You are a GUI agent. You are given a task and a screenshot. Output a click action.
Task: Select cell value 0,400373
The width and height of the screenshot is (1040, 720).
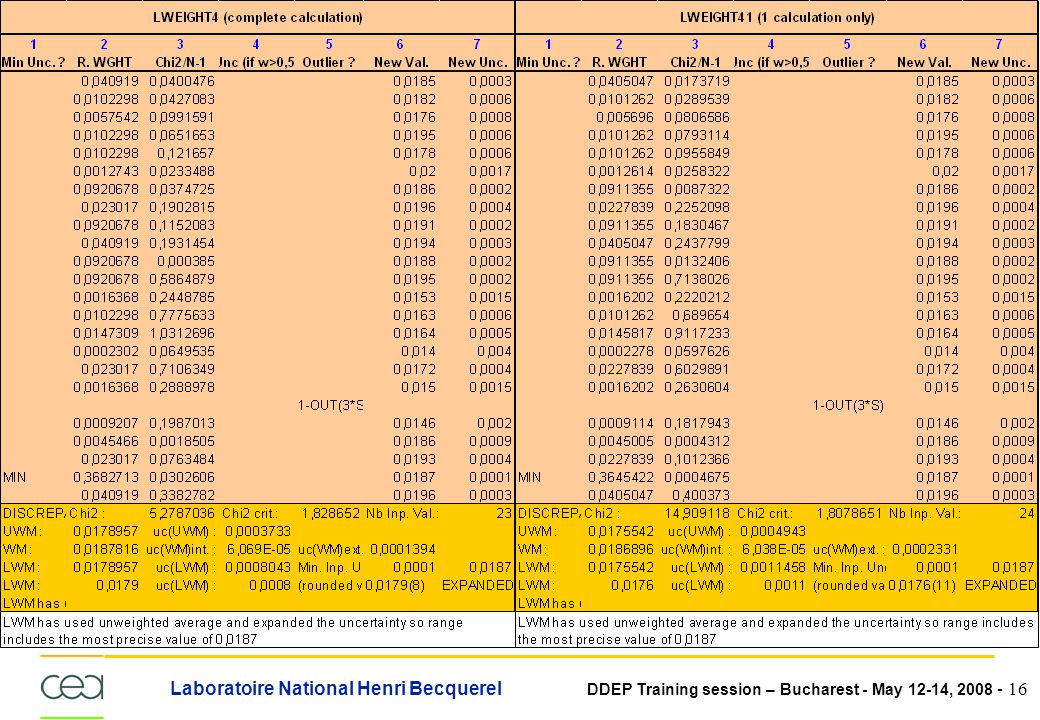700,495
